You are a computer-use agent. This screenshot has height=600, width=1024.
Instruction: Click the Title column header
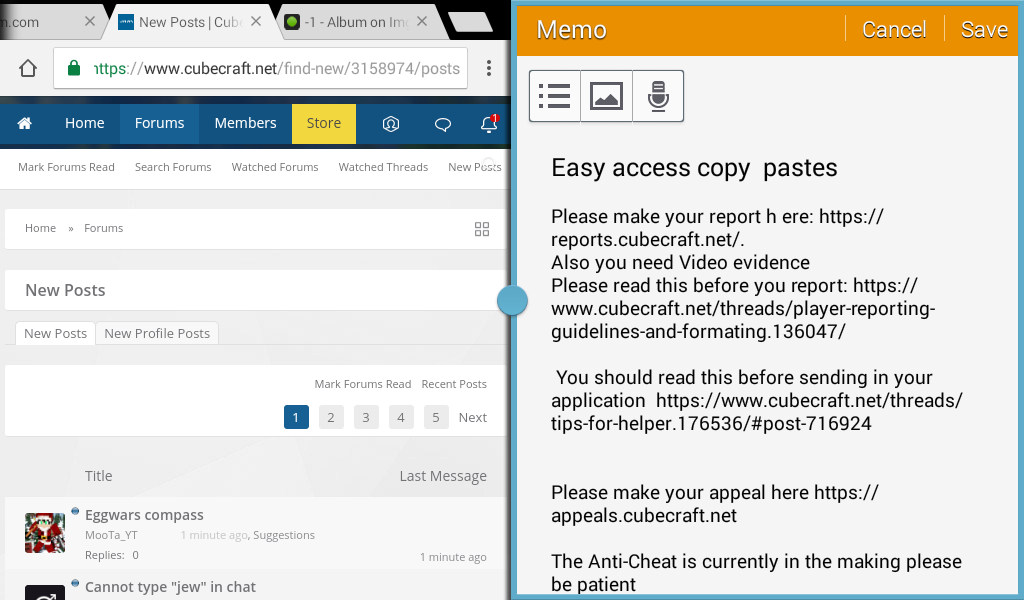coord(99,476)
